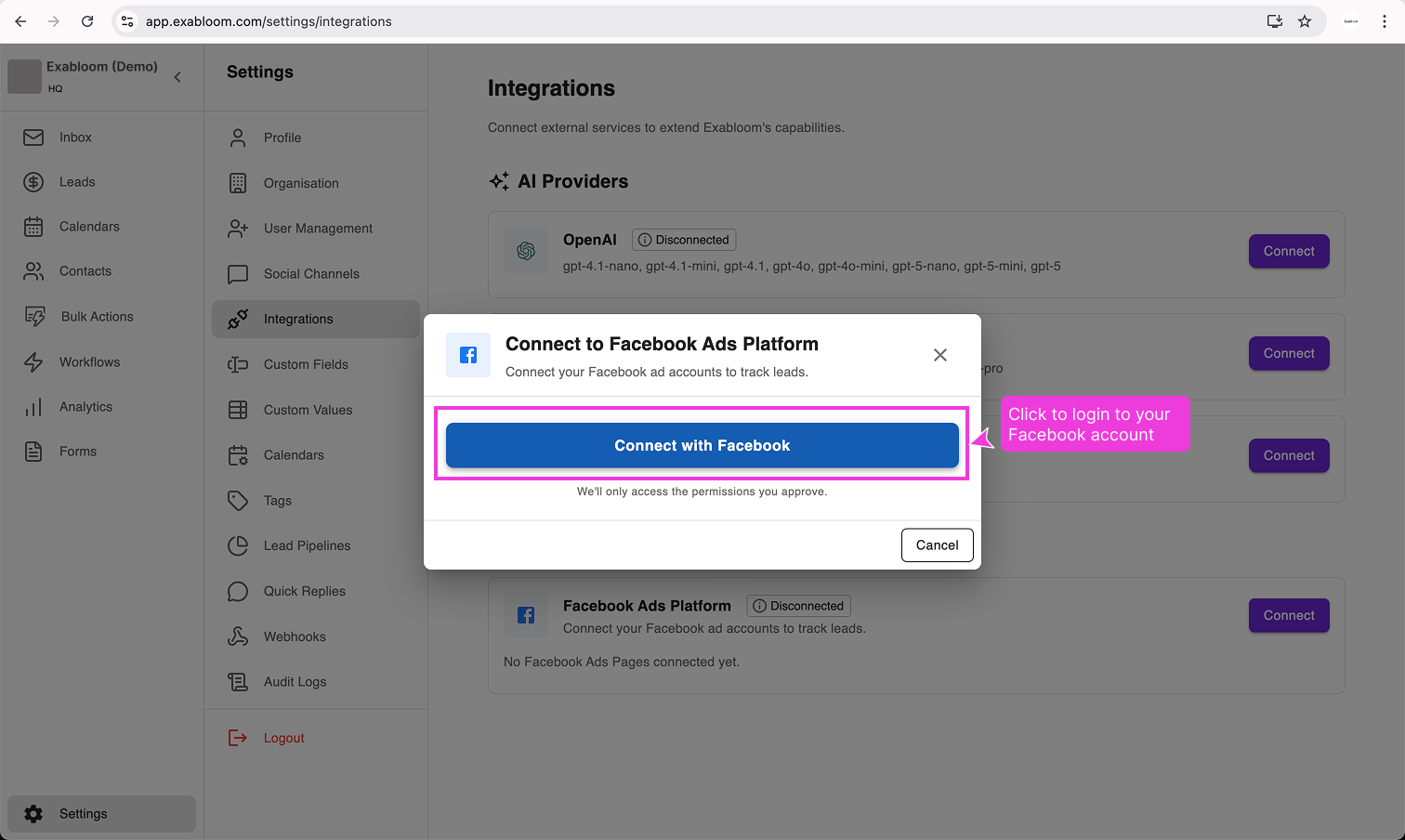This screenshot has width=1405, height=840.
Task: Click the Contacts people icon
Action: 33,270
